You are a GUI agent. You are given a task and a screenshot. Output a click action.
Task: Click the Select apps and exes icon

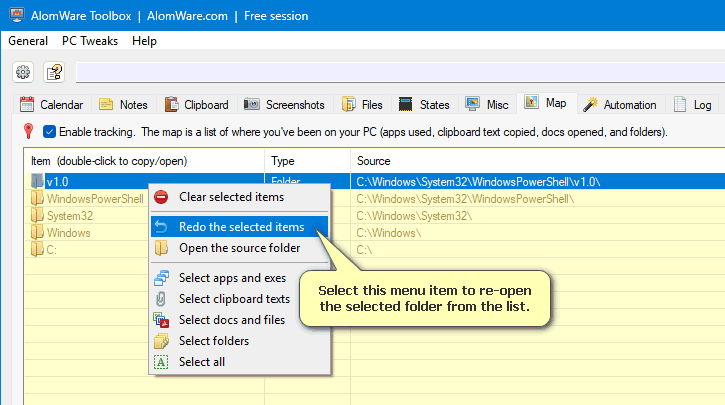[161, 277]
